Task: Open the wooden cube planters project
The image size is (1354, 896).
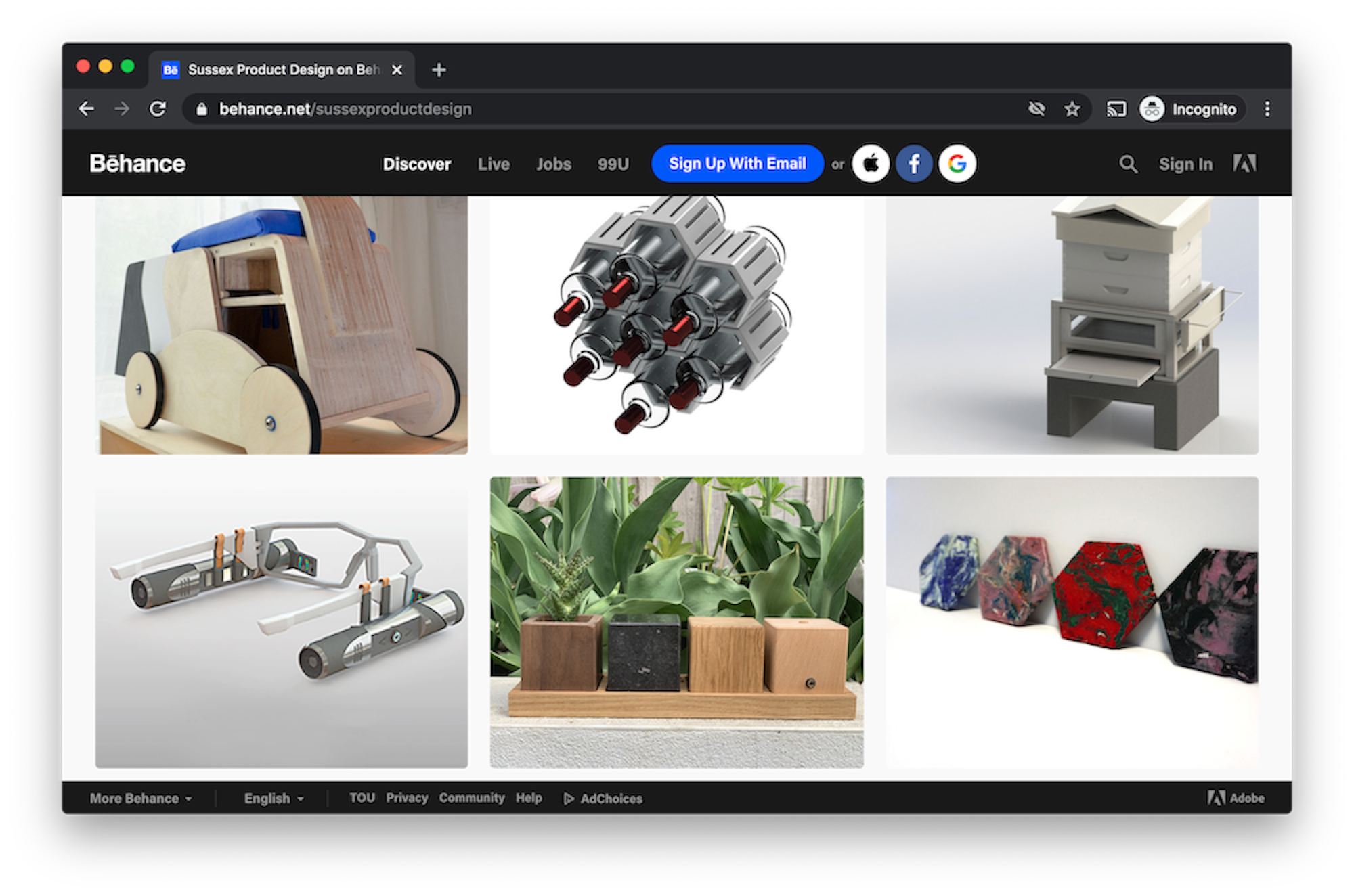Action: [677, 623]
